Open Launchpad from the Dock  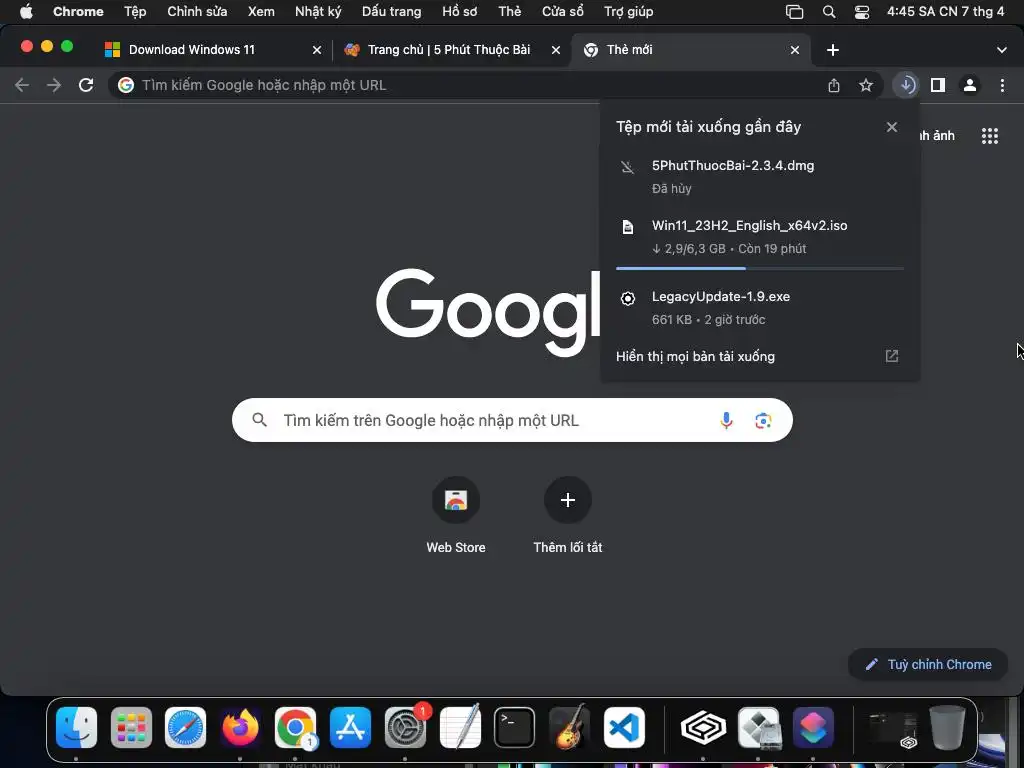click(x=131, y=727)
